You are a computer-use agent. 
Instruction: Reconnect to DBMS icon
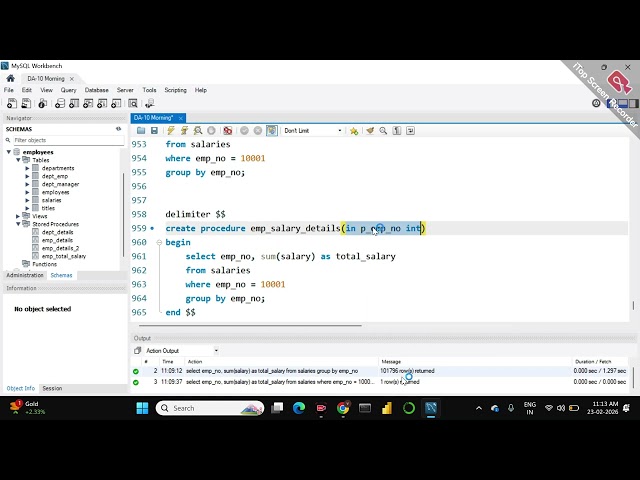[150, 104]
